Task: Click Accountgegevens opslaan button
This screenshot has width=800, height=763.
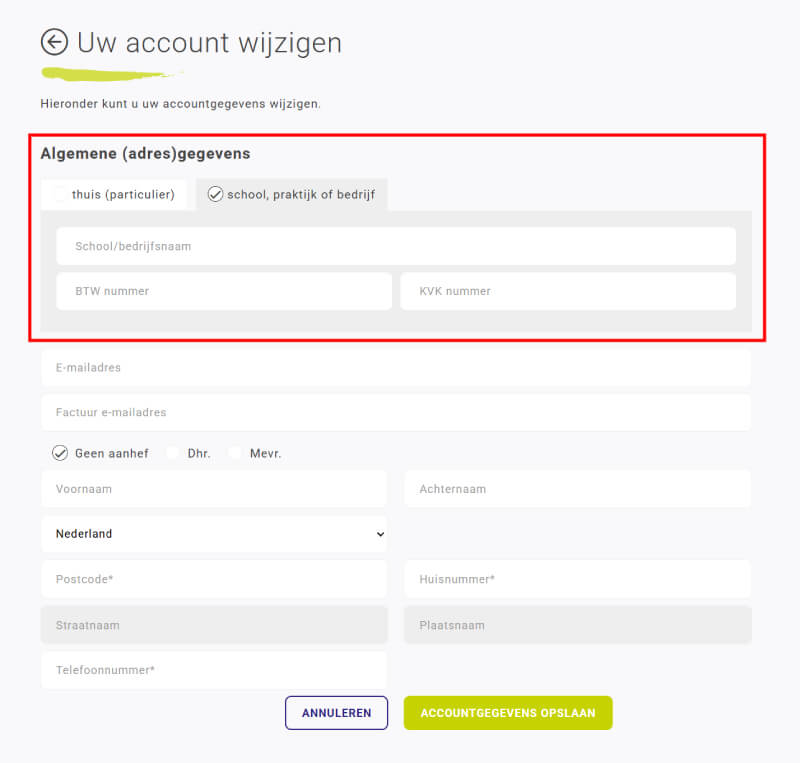Action: point(508,713)
